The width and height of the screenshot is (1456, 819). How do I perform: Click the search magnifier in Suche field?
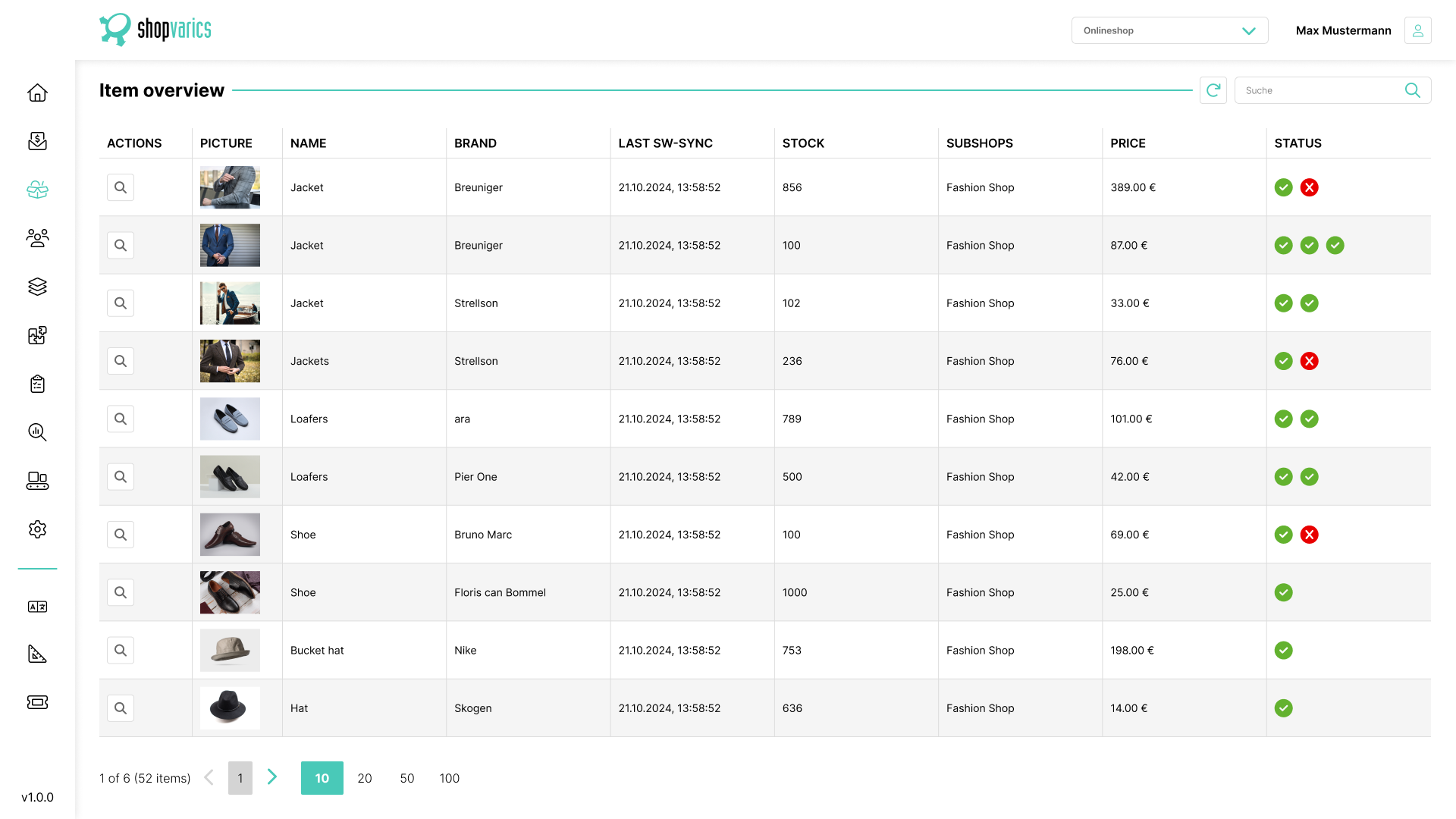(x=1412, y=90)
